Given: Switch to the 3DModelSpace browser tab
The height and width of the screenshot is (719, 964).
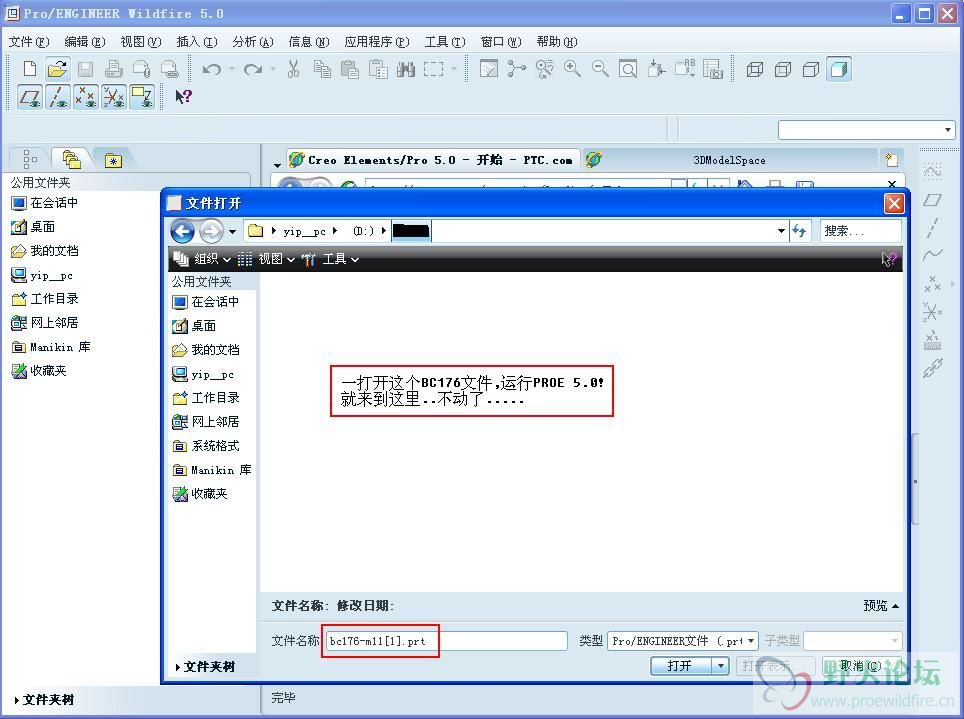Looking at the screenshot, I should tap(729, 160).
